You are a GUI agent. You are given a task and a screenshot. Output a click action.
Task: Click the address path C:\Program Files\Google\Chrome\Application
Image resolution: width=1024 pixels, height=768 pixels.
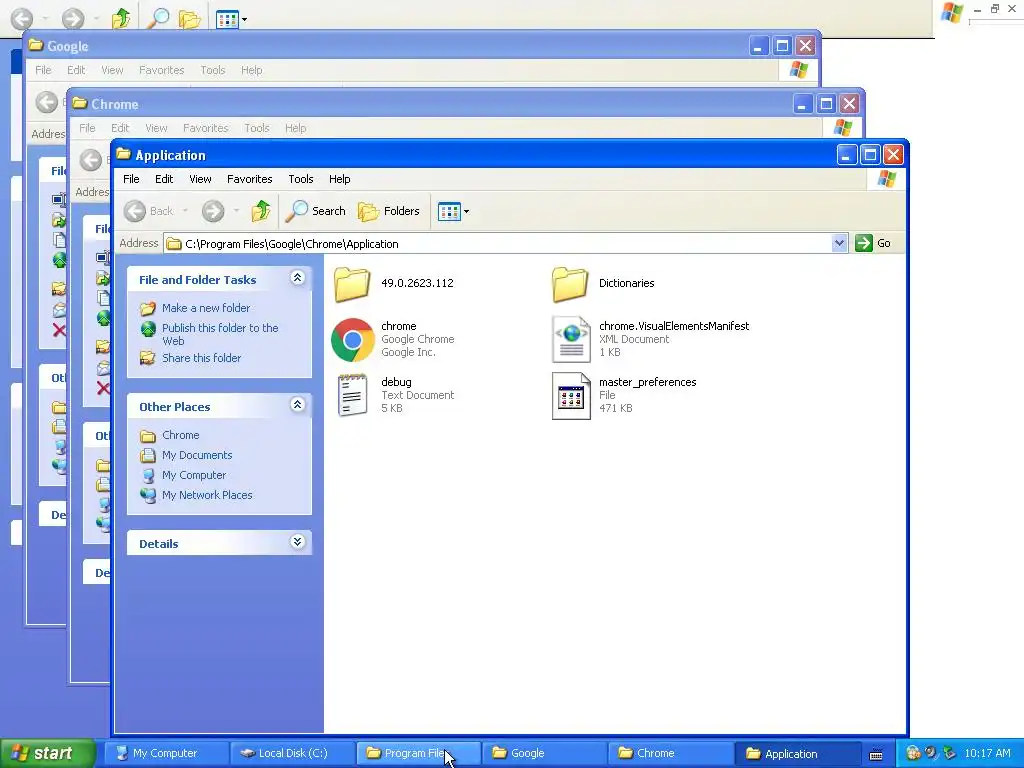point(291,244)
